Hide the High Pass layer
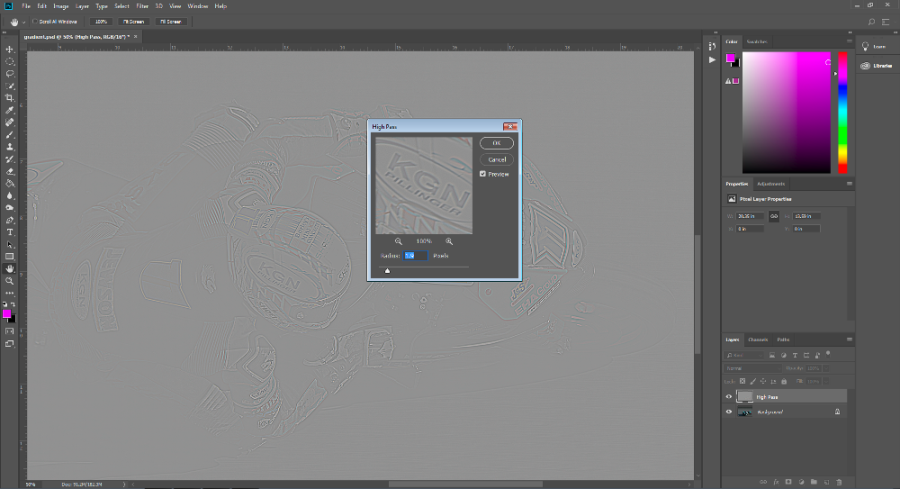 point(729,397)
